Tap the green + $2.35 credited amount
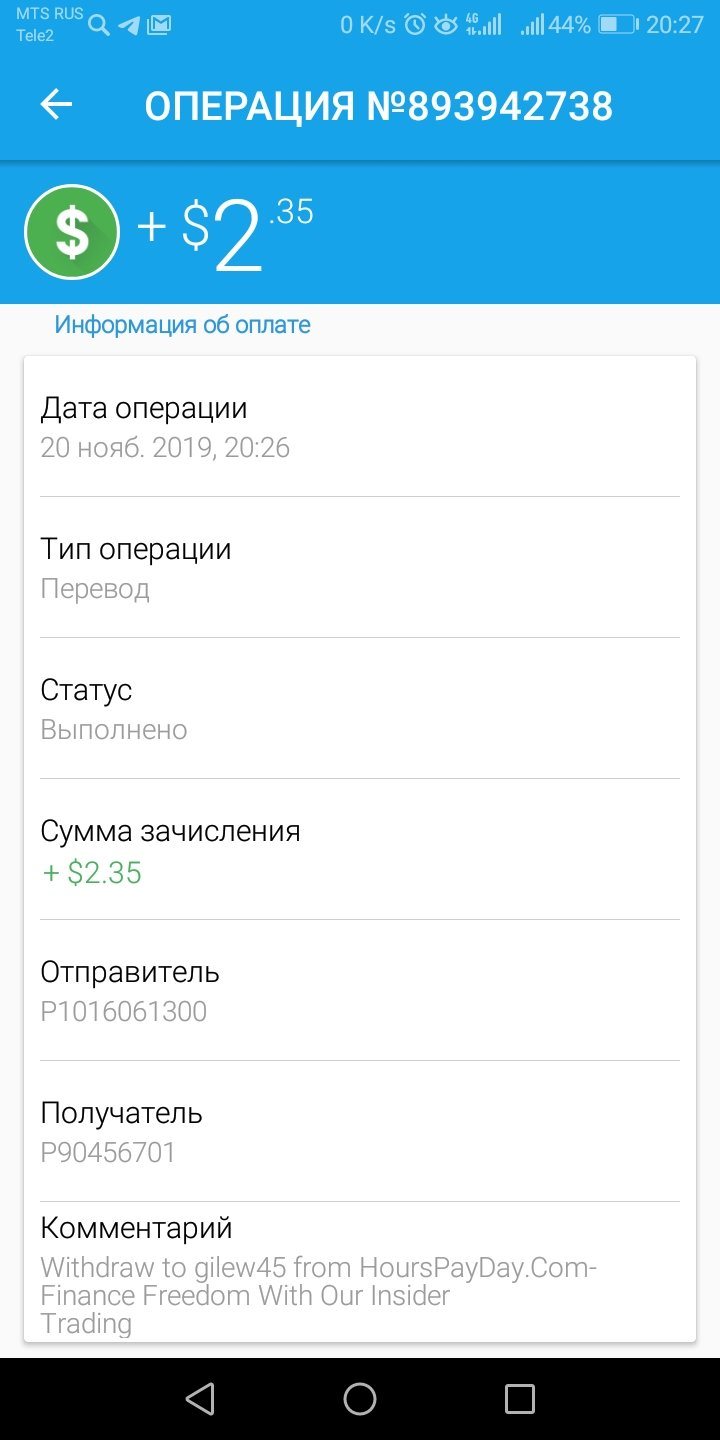The height and width of the screenshot is (1440, 720). pyautogui.click(x=92, y=873)
